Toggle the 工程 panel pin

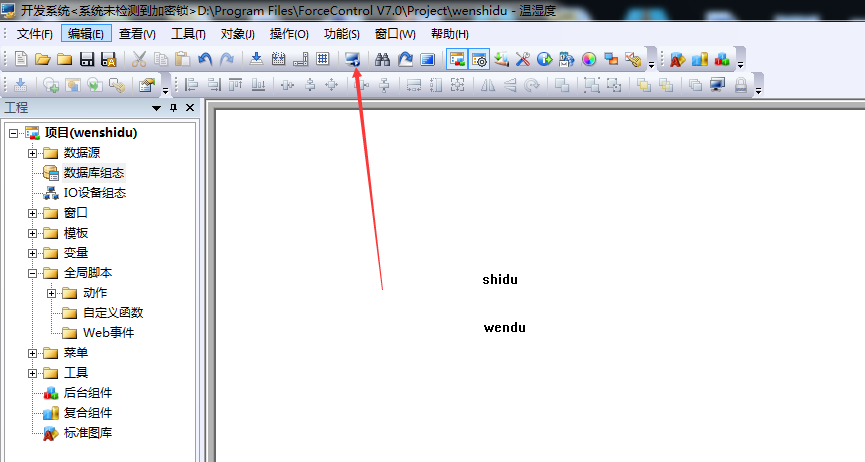pyautogui.click(x=173, y=108)
